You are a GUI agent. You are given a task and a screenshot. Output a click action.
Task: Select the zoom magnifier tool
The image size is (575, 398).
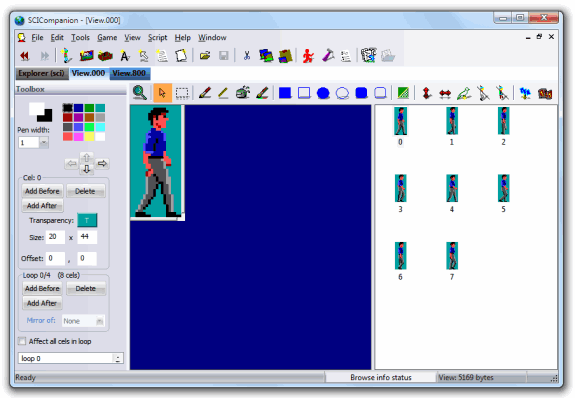click(140, 93)
